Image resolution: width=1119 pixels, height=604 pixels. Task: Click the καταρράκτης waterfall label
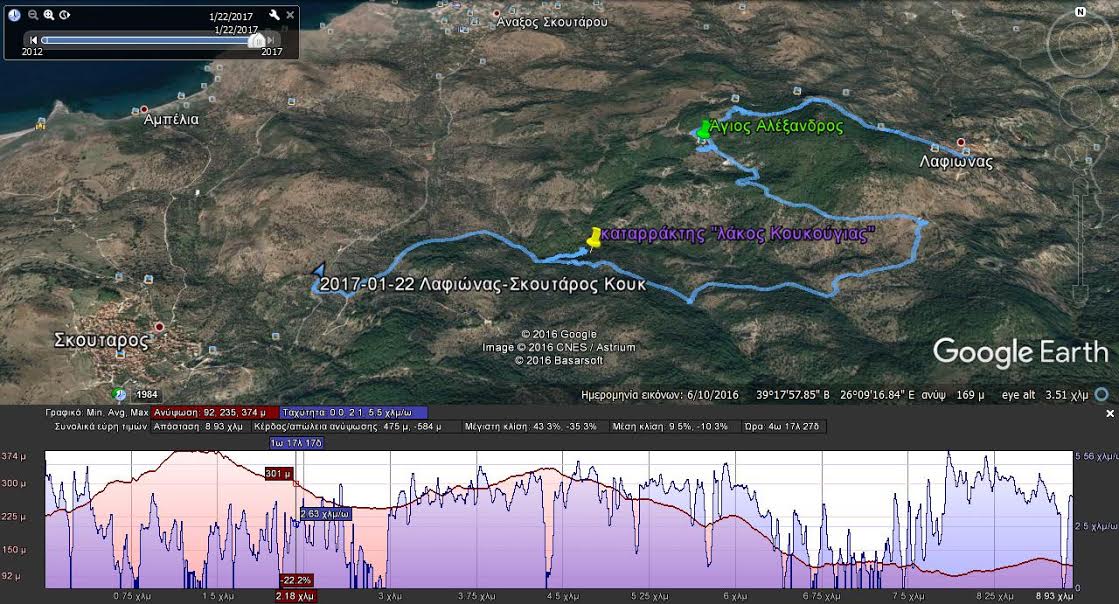pos(738,233)
